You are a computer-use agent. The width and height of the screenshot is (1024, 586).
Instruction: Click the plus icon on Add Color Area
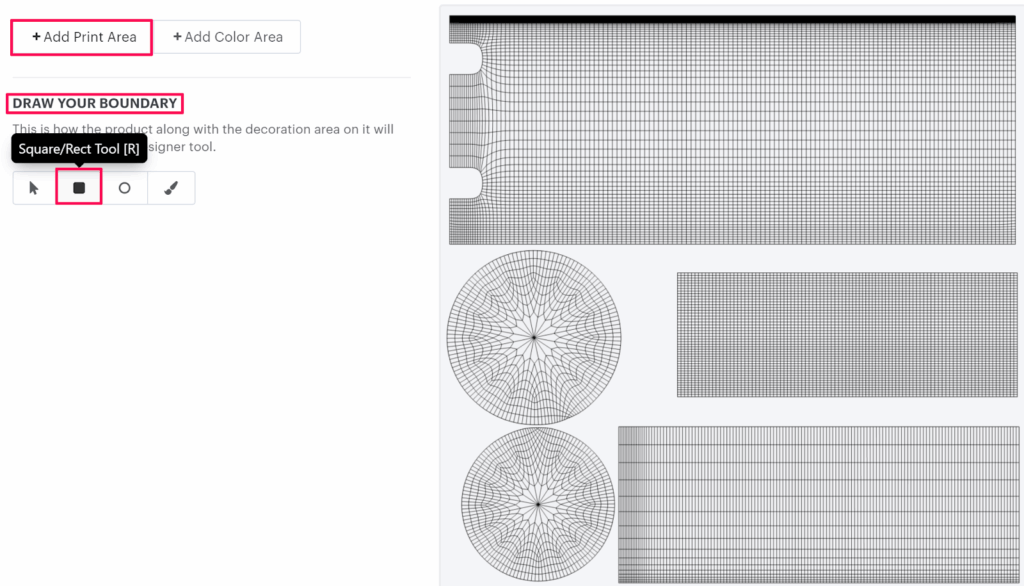[178, 37]
